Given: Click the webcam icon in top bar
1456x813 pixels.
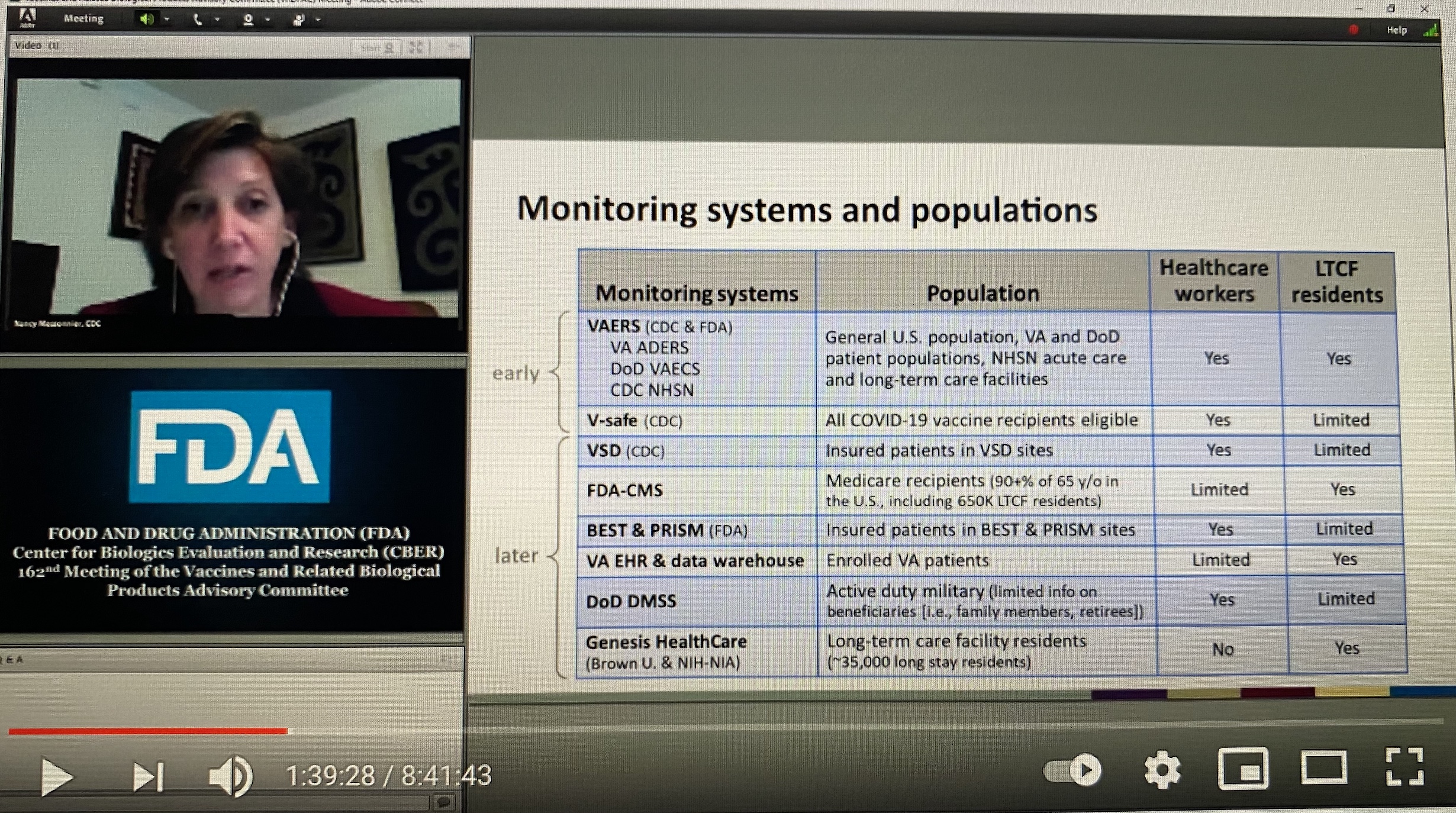Looking at the screenshot, I should [x=248, y=20].
